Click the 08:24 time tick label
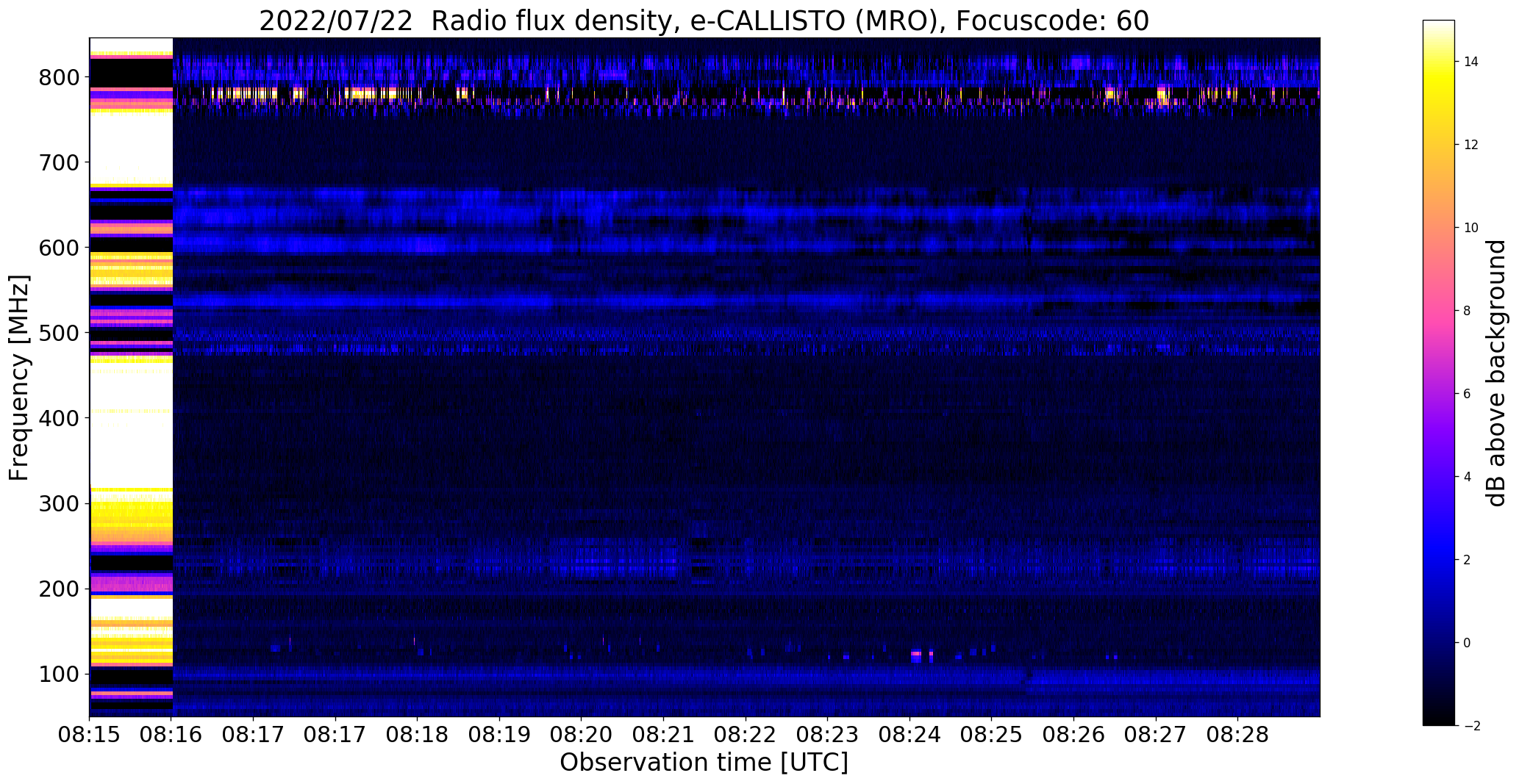 point(909,735)
